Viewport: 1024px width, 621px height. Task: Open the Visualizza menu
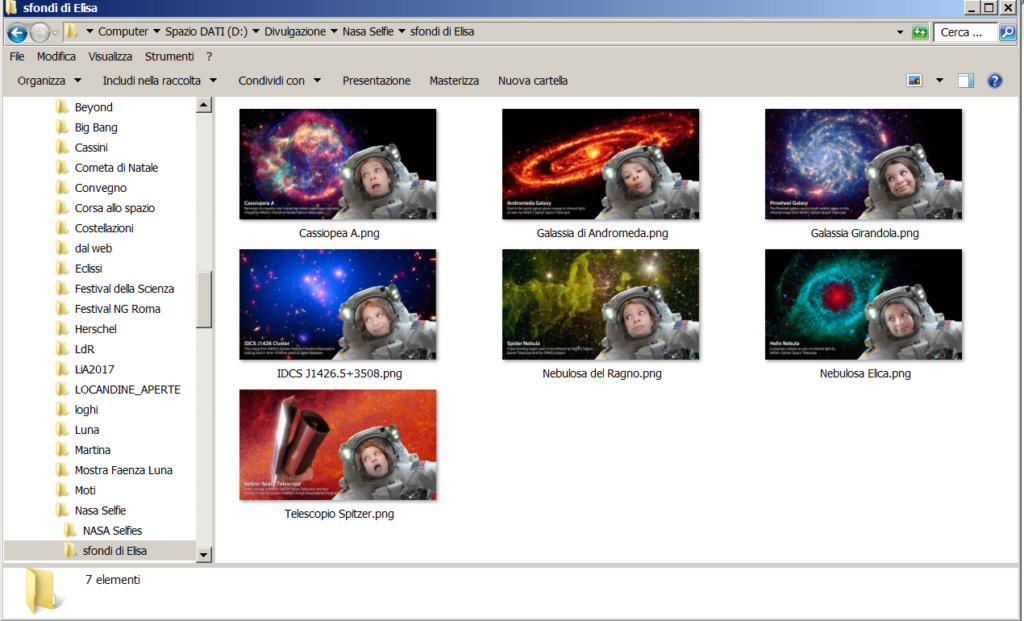point(110,57)
